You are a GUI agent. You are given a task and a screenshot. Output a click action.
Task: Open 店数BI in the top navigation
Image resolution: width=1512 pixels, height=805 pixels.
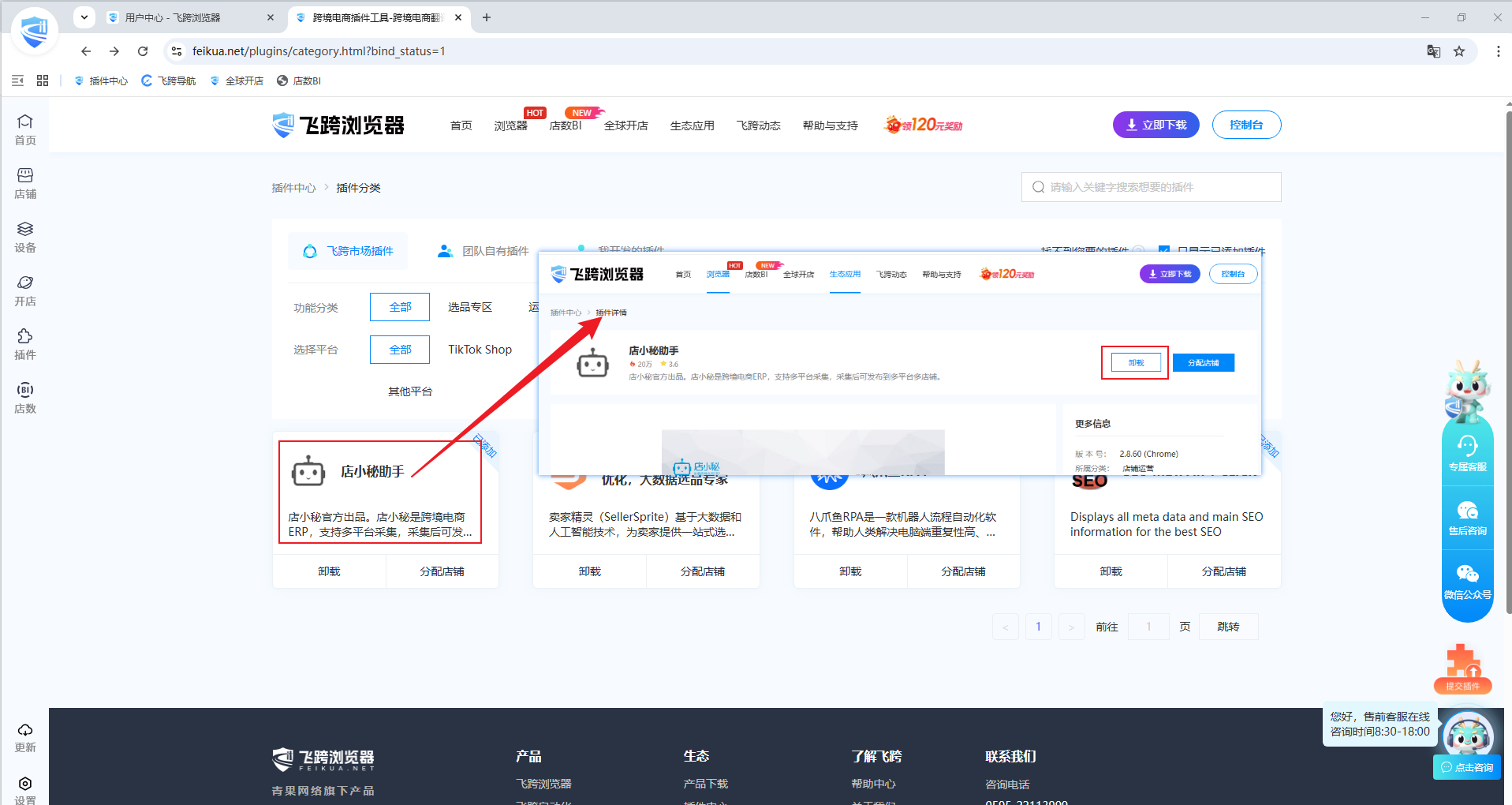pos(566,125)
